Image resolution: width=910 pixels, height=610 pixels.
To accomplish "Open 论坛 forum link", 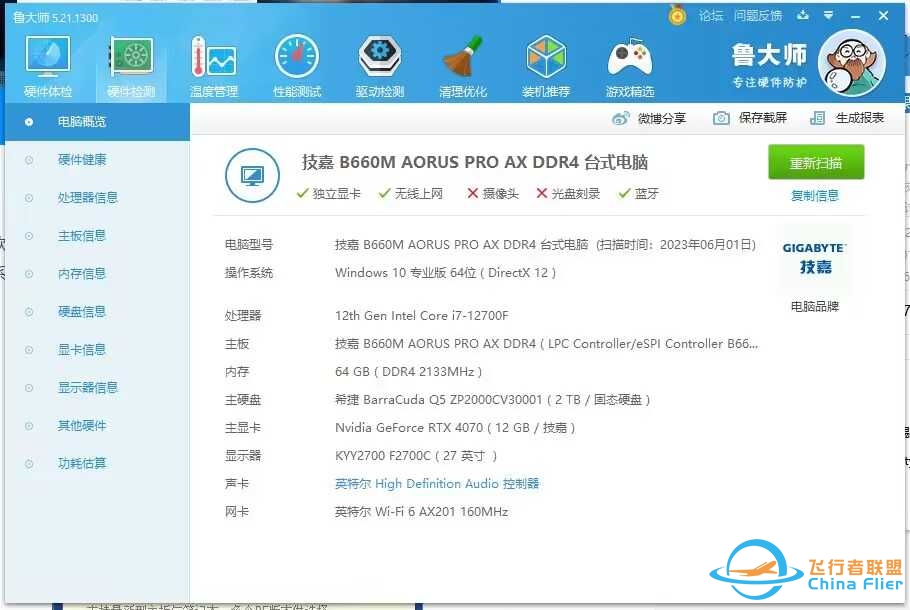I will (711, 16).
